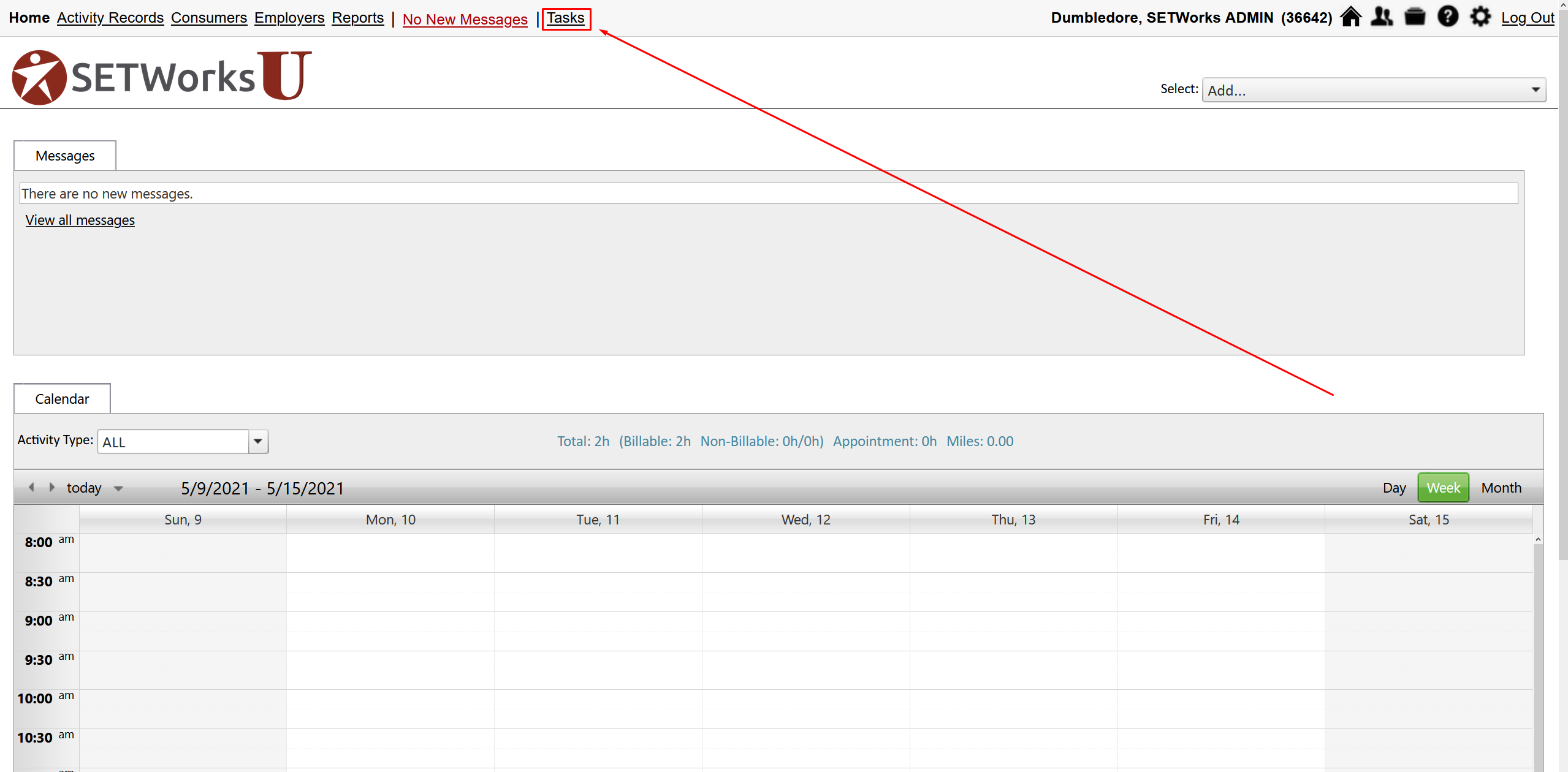Open the settings gear icon
This screenshot has width=1568, height=772.
click(1480, 17)
